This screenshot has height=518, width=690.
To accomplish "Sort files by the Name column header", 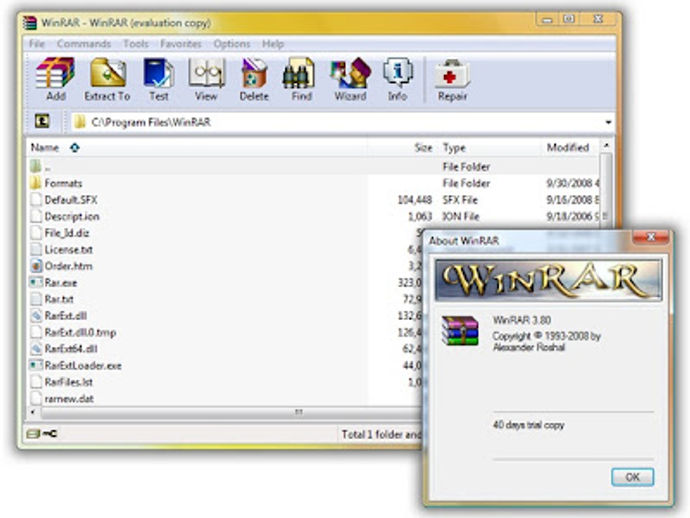I will [x=45, y=147].
